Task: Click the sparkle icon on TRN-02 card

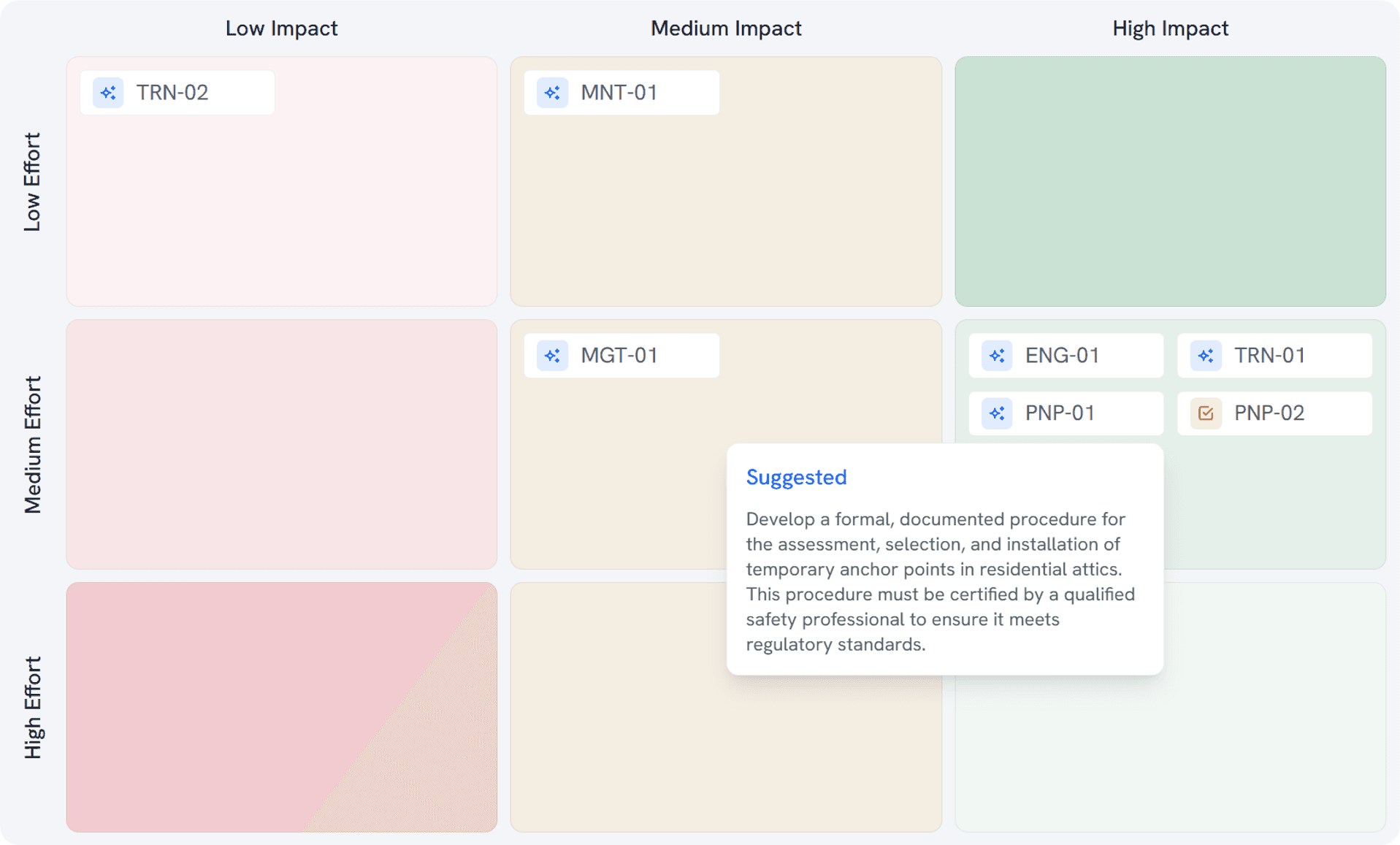Action: (108, 93)
